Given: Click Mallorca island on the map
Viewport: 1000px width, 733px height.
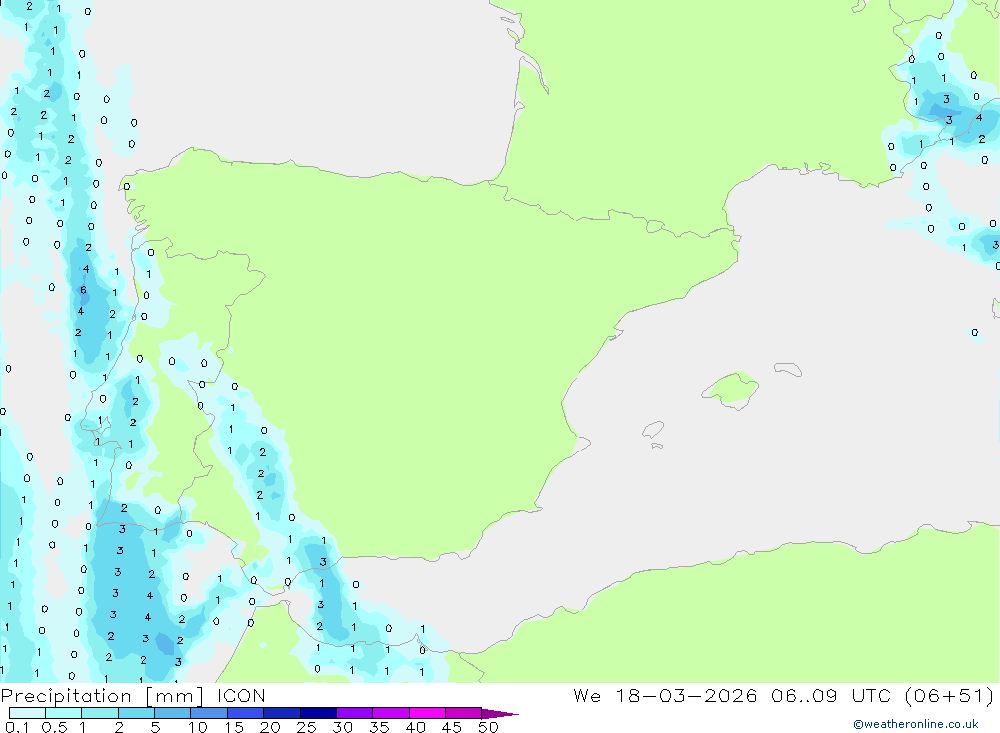Looking at the screenshot, I should click(x=732, y=389).
